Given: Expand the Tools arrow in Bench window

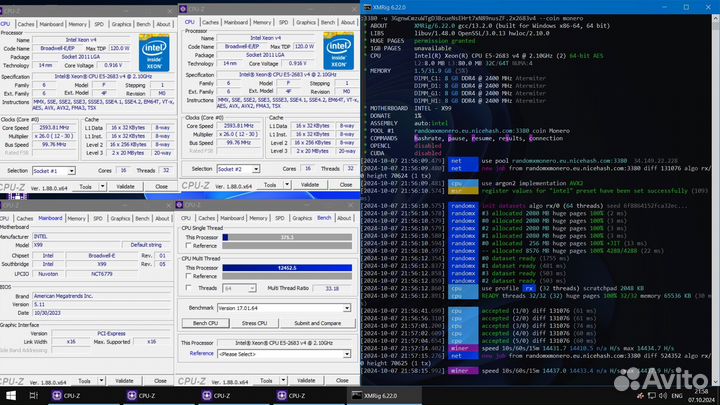Looking at the screenshot, I should click(x=283, y=380).
